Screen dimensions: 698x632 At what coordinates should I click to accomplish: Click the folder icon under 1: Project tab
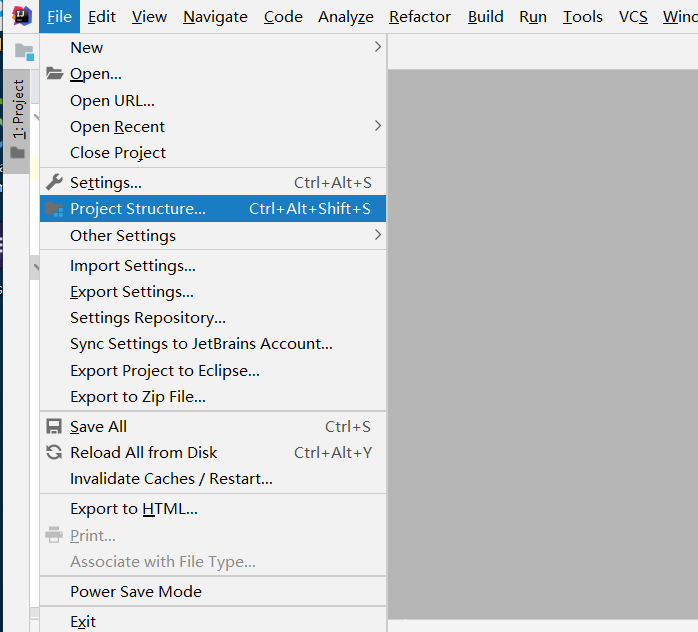click(18, 153)
